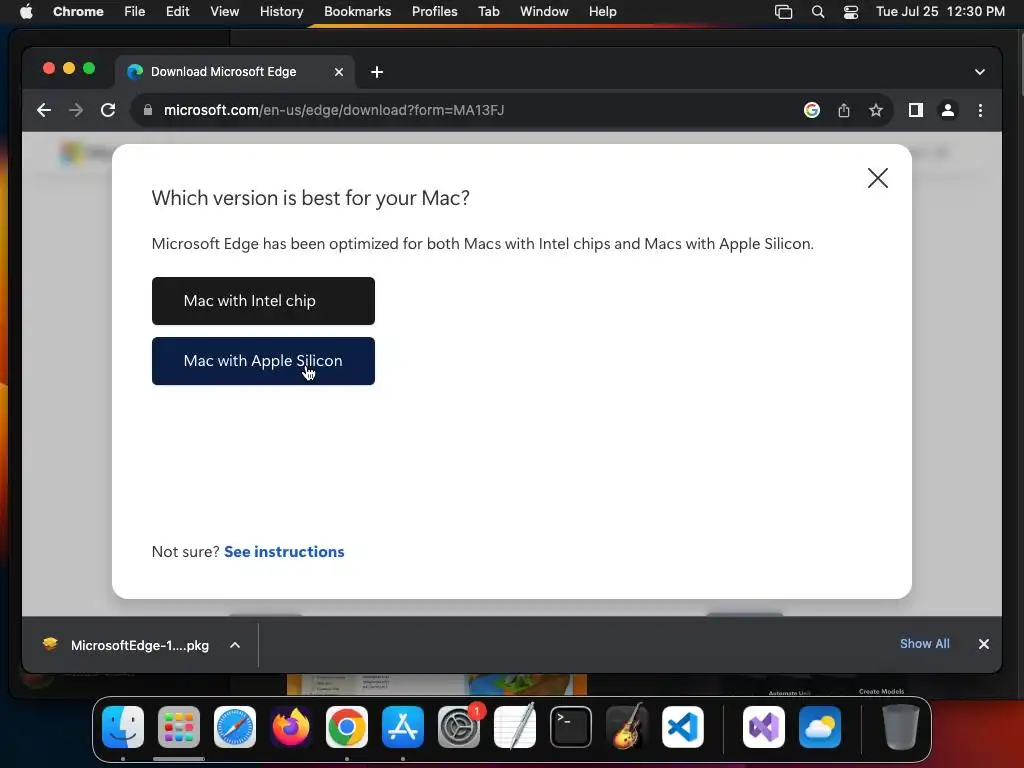Click Chrome icon in the Dock

(x=347, y=727)
